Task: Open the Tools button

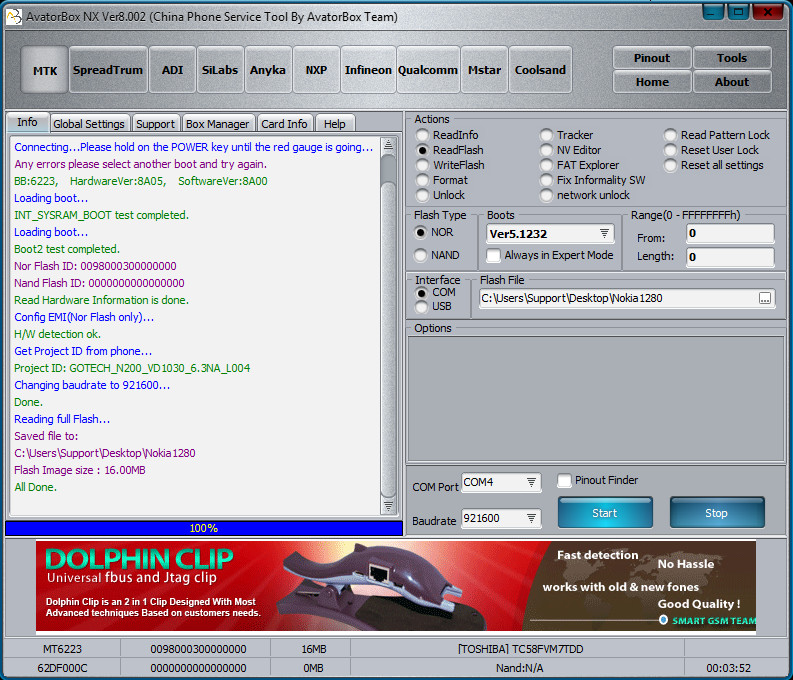Action: point(732,58)
